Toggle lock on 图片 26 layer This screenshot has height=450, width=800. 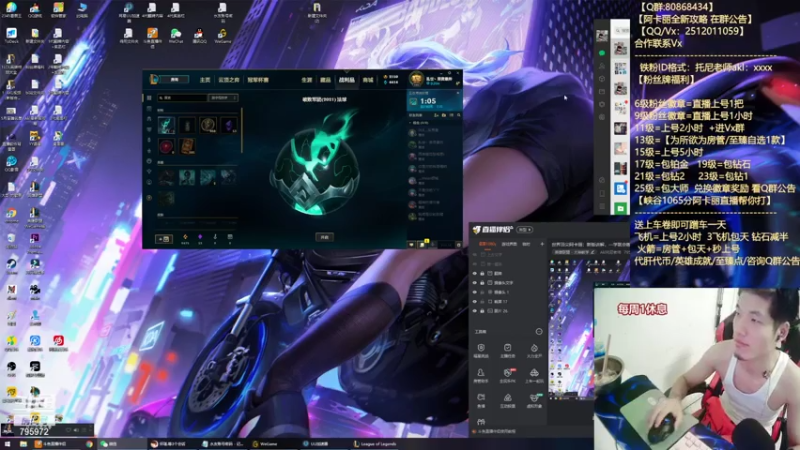coord(482,311)
